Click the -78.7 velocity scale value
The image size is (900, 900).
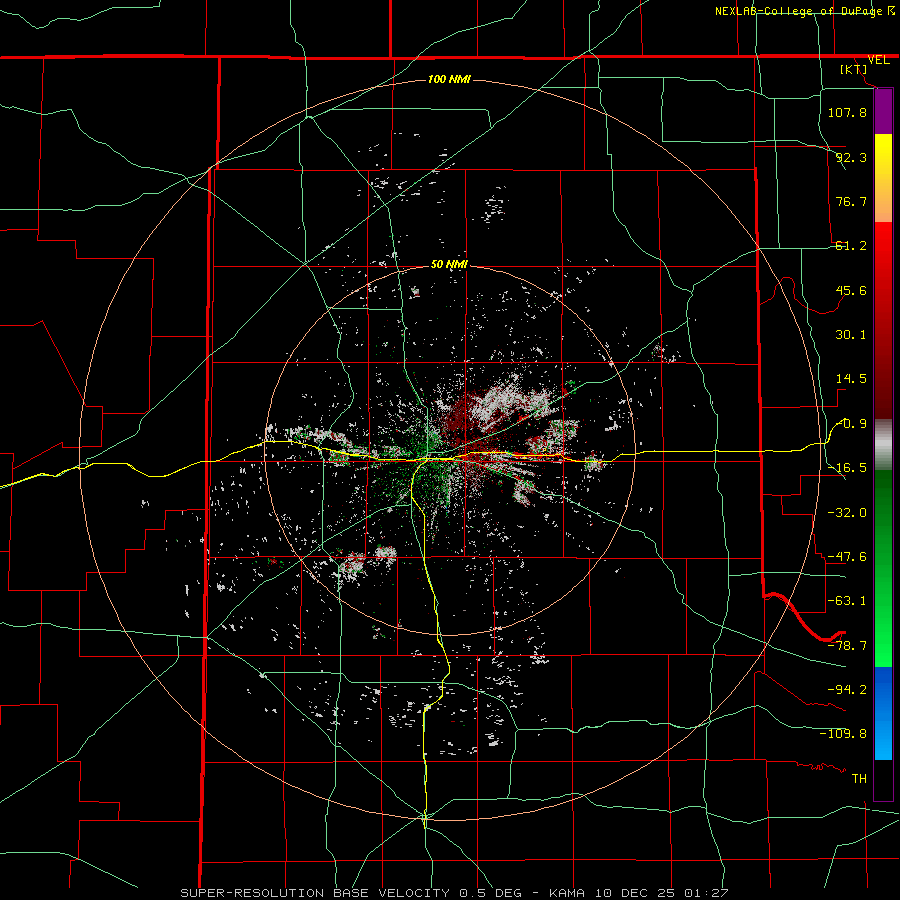(x=847, y=646)
